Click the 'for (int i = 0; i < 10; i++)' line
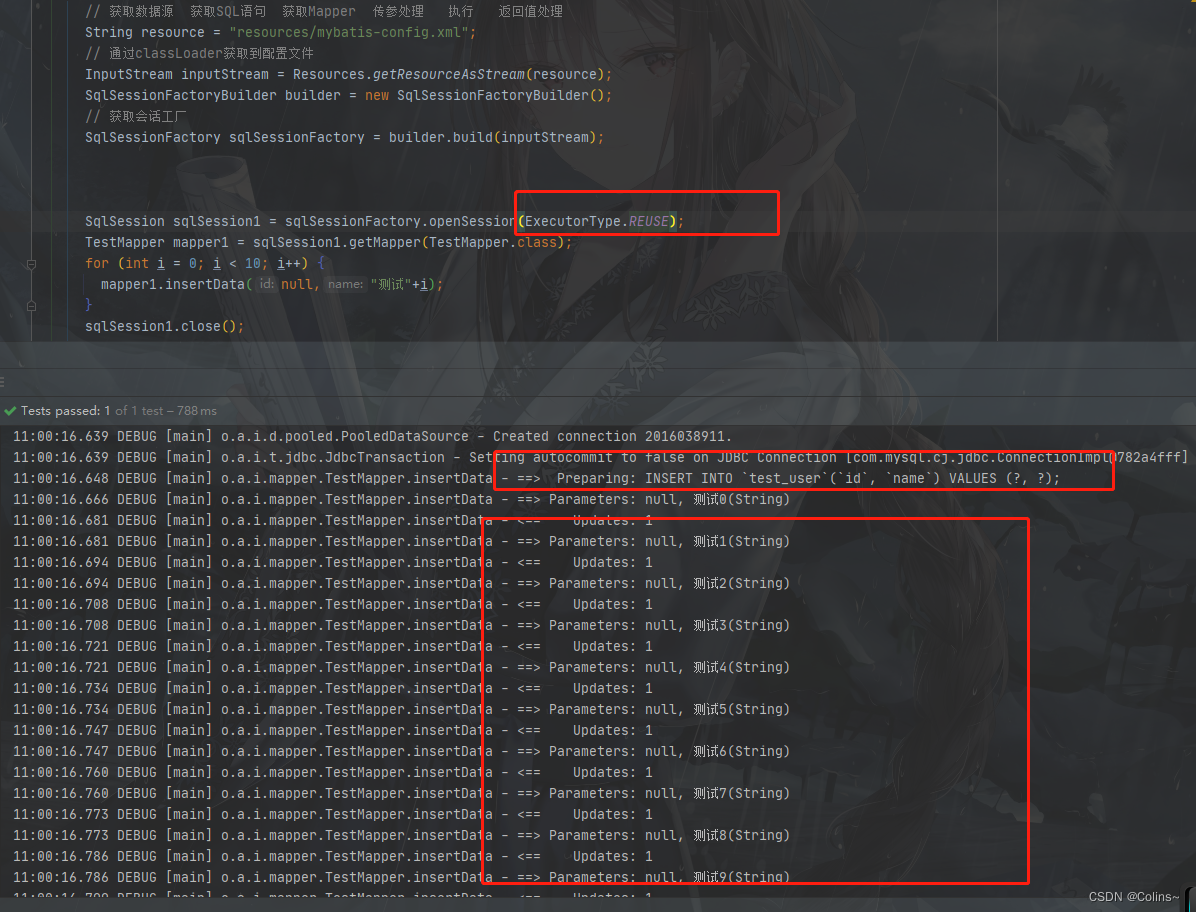Viewport: 1196px width, 912px height. tap(204, 263)
